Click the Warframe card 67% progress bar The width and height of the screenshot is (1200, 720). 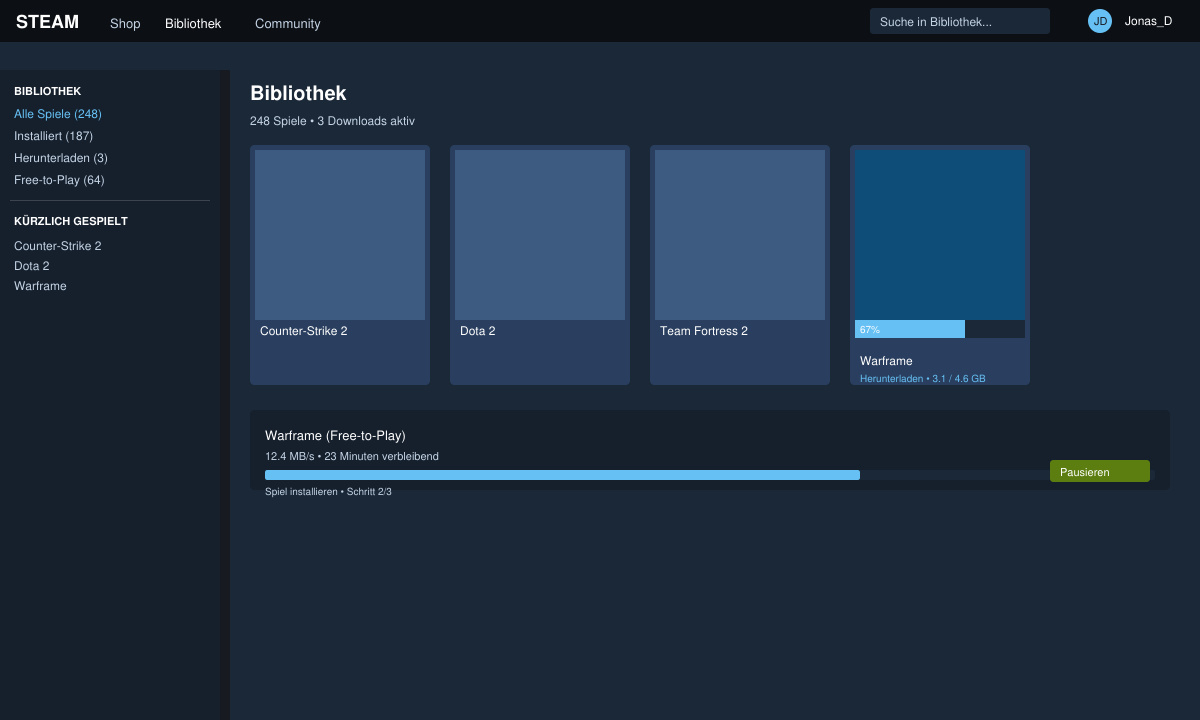tap(940, 329)
